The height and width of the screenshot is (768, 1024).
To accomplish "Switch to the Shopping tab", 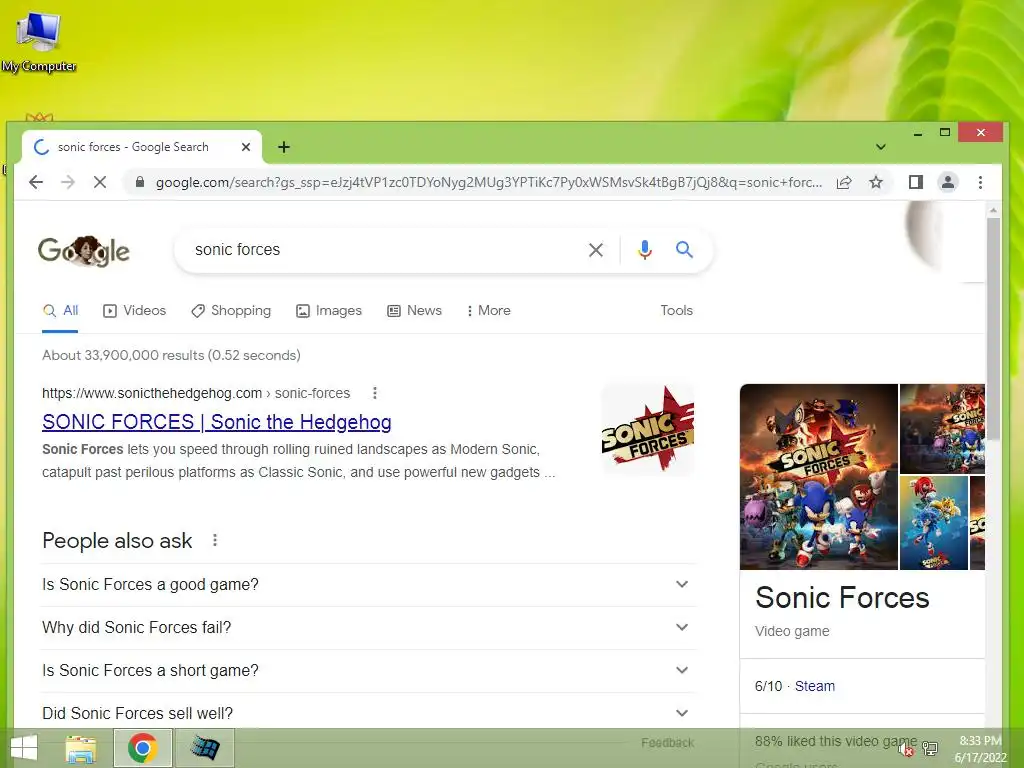I will point(231,311).
